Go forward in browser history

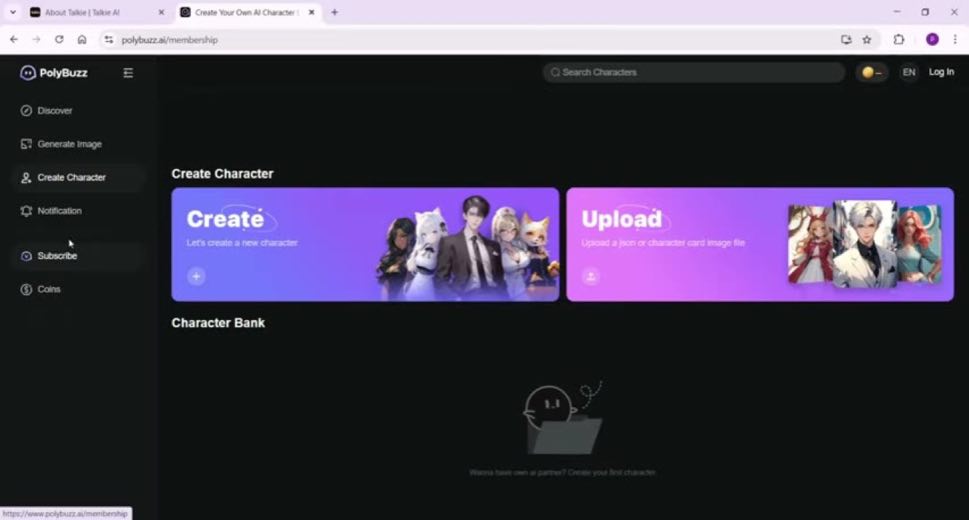coord(36,40)
